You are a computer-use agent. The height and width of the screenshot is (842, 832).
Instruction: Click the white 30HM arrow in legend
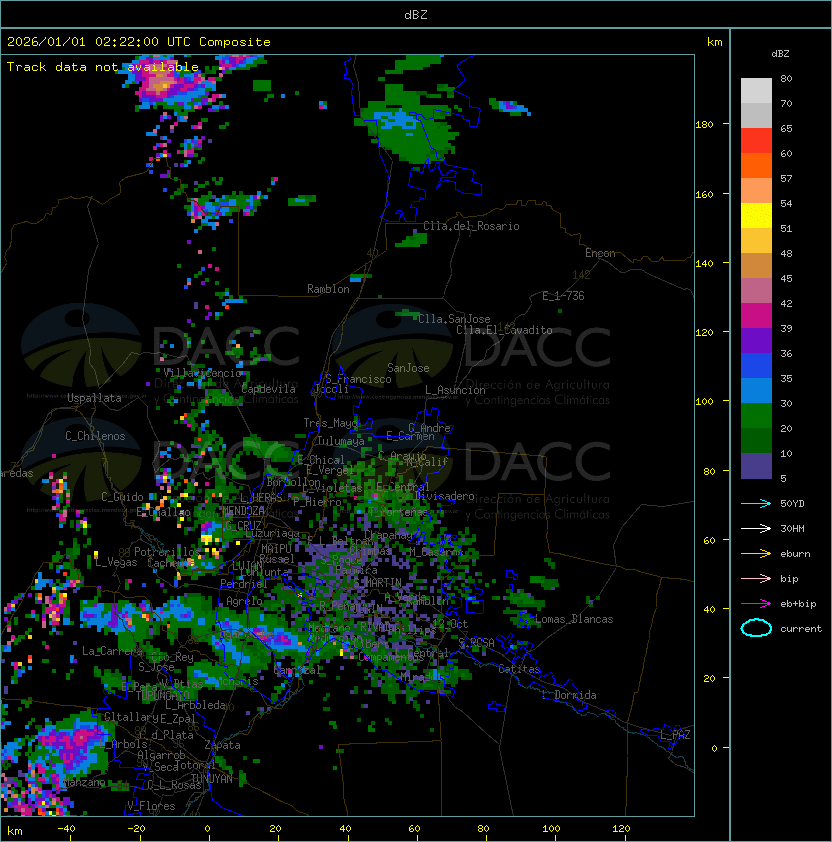pos(756,528)
